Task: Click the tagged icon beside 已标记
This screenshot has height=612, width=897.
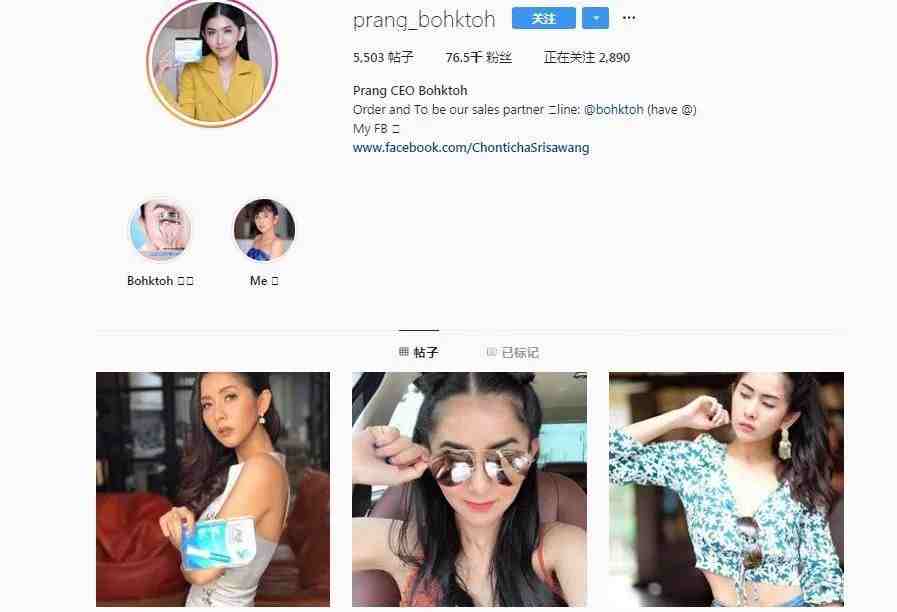Action: [491, 352]
